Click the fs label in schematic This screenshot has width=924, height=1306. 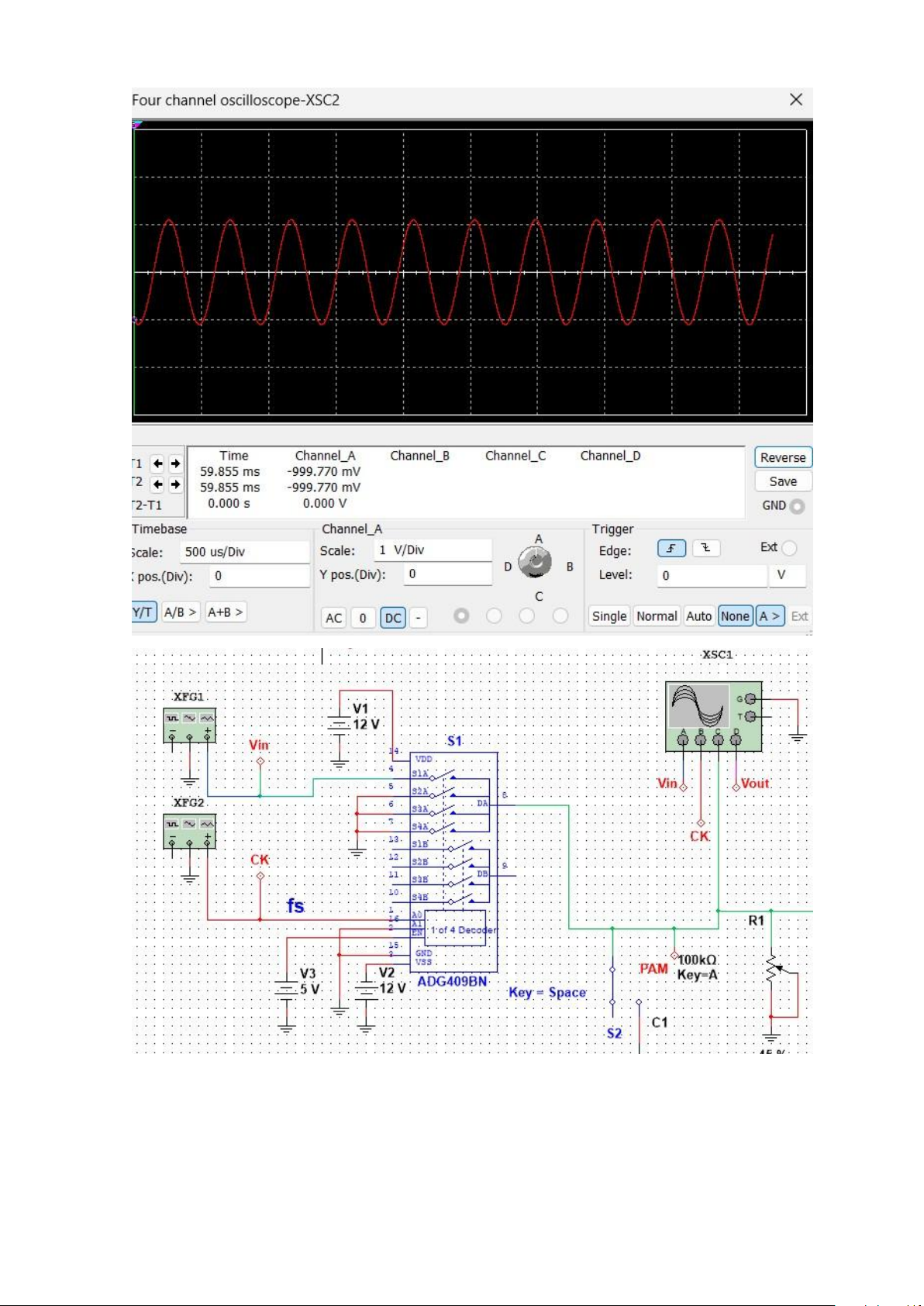click(x=295, y=905)
